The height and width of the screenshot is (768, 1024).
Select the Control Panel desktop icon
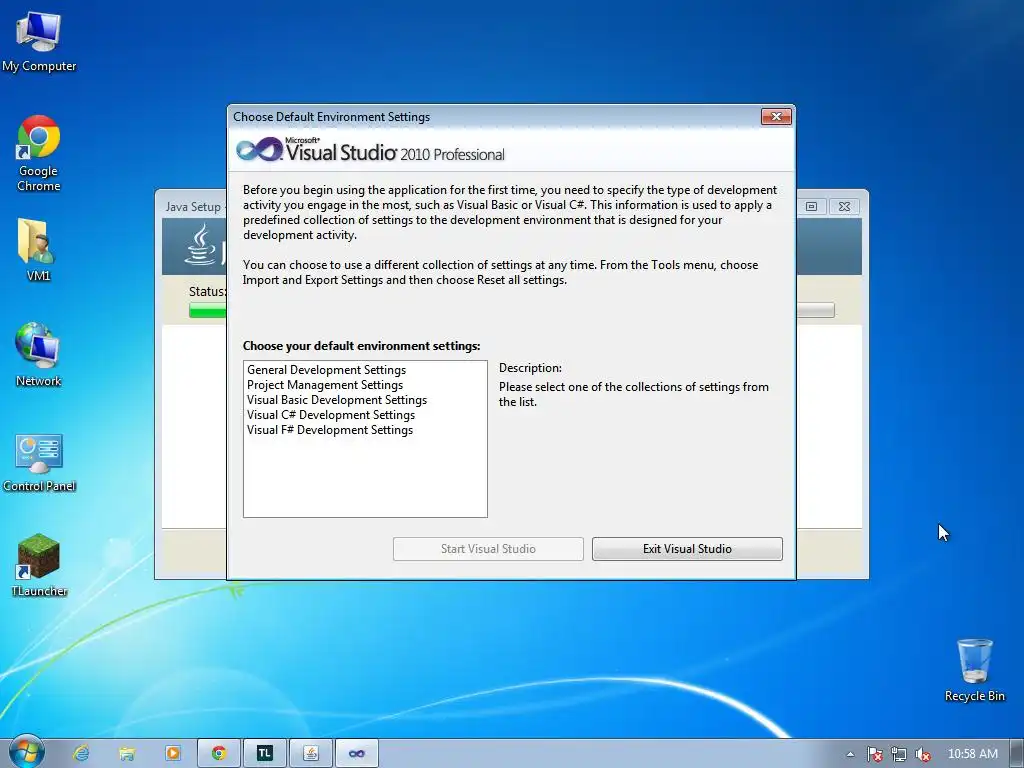tap(39, 462)
